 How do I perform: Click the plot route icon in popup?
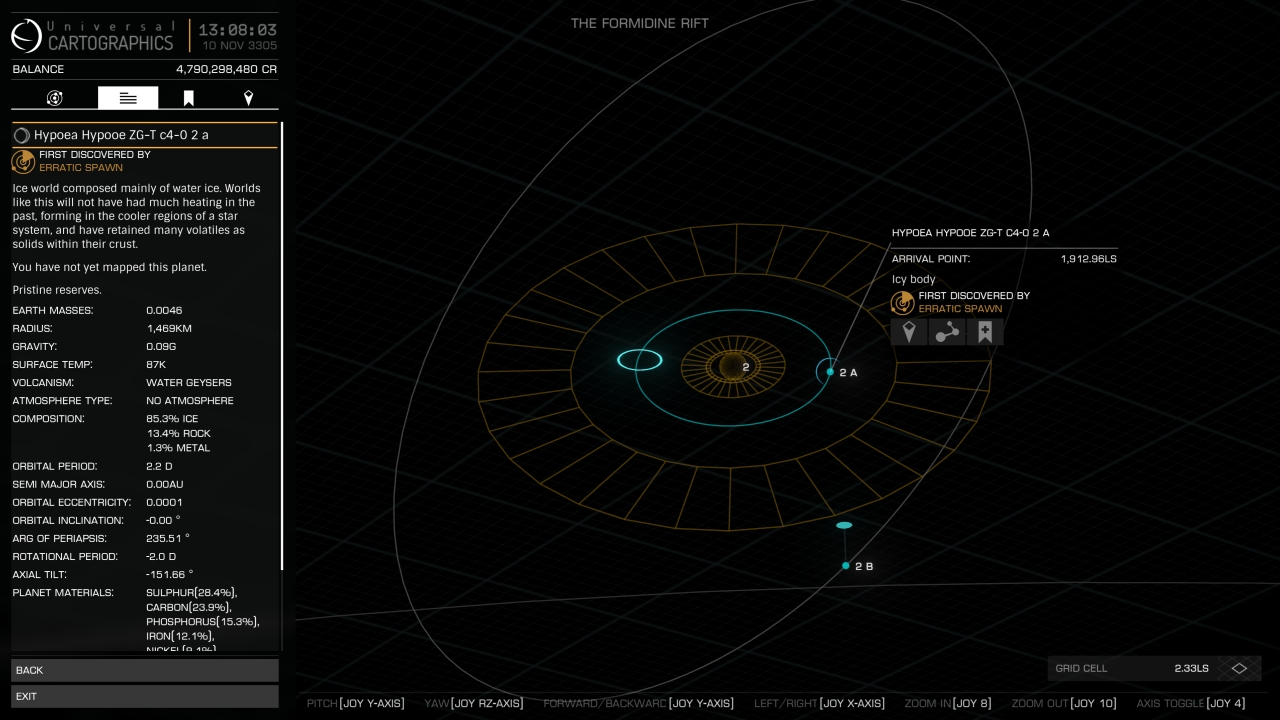[x=947, y=332]
